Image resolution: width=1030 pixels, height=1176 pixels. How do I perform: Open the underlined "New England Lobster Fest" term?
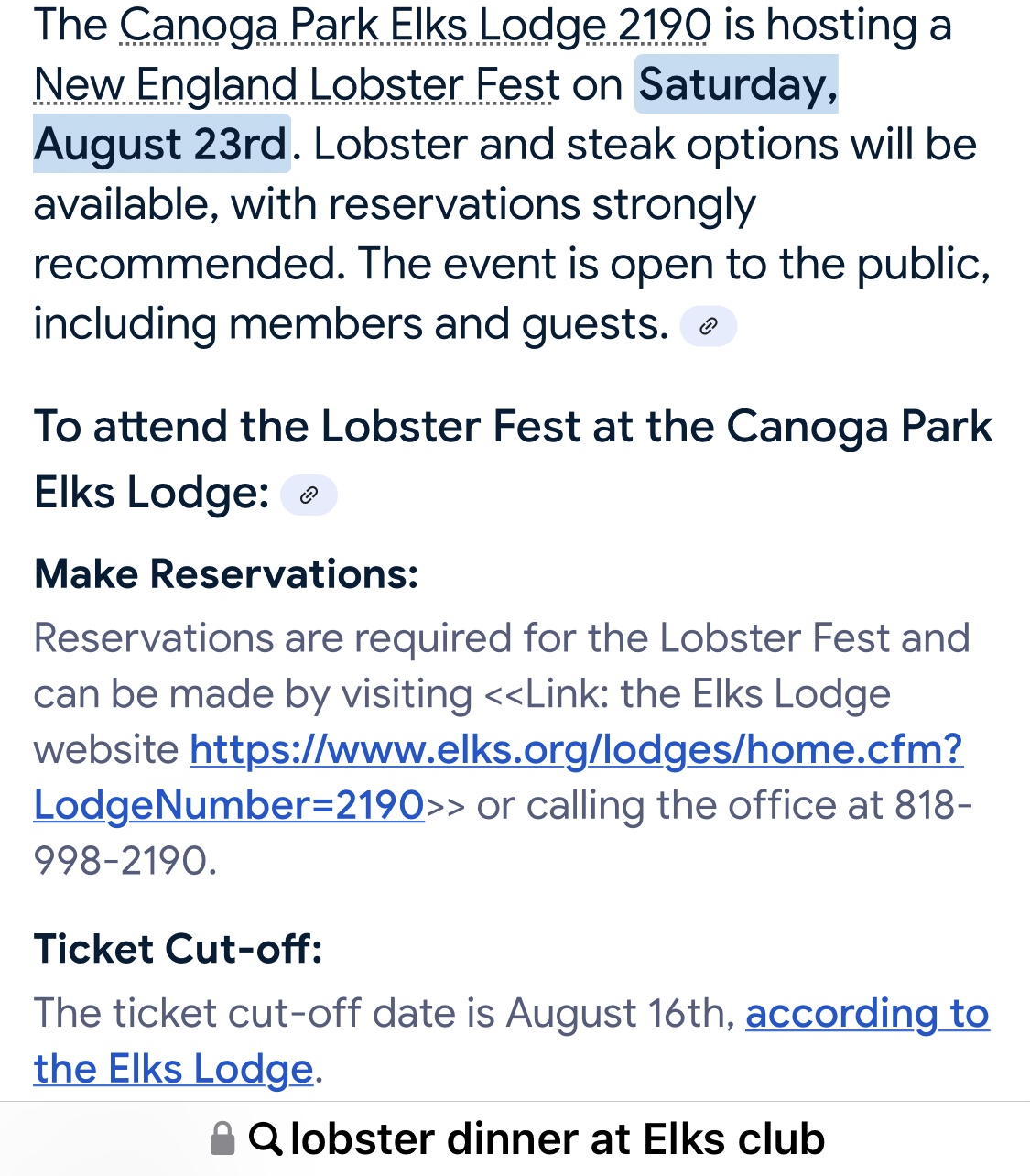point(297,85)
